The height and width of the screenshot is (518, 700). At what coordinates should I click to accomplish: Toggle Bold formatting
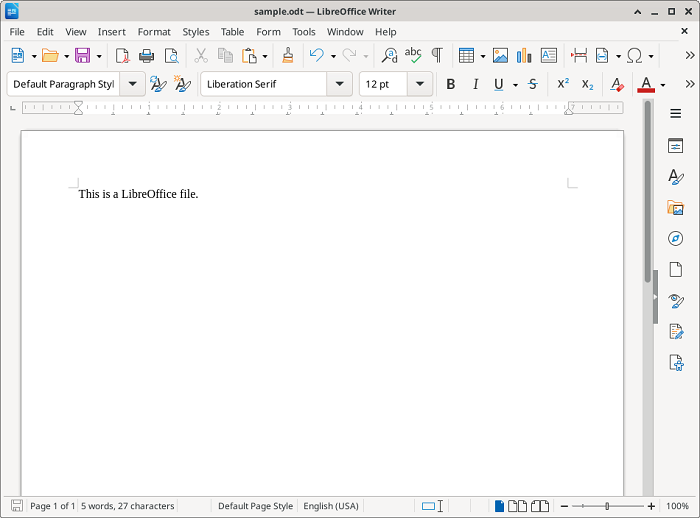coord(451,85)
